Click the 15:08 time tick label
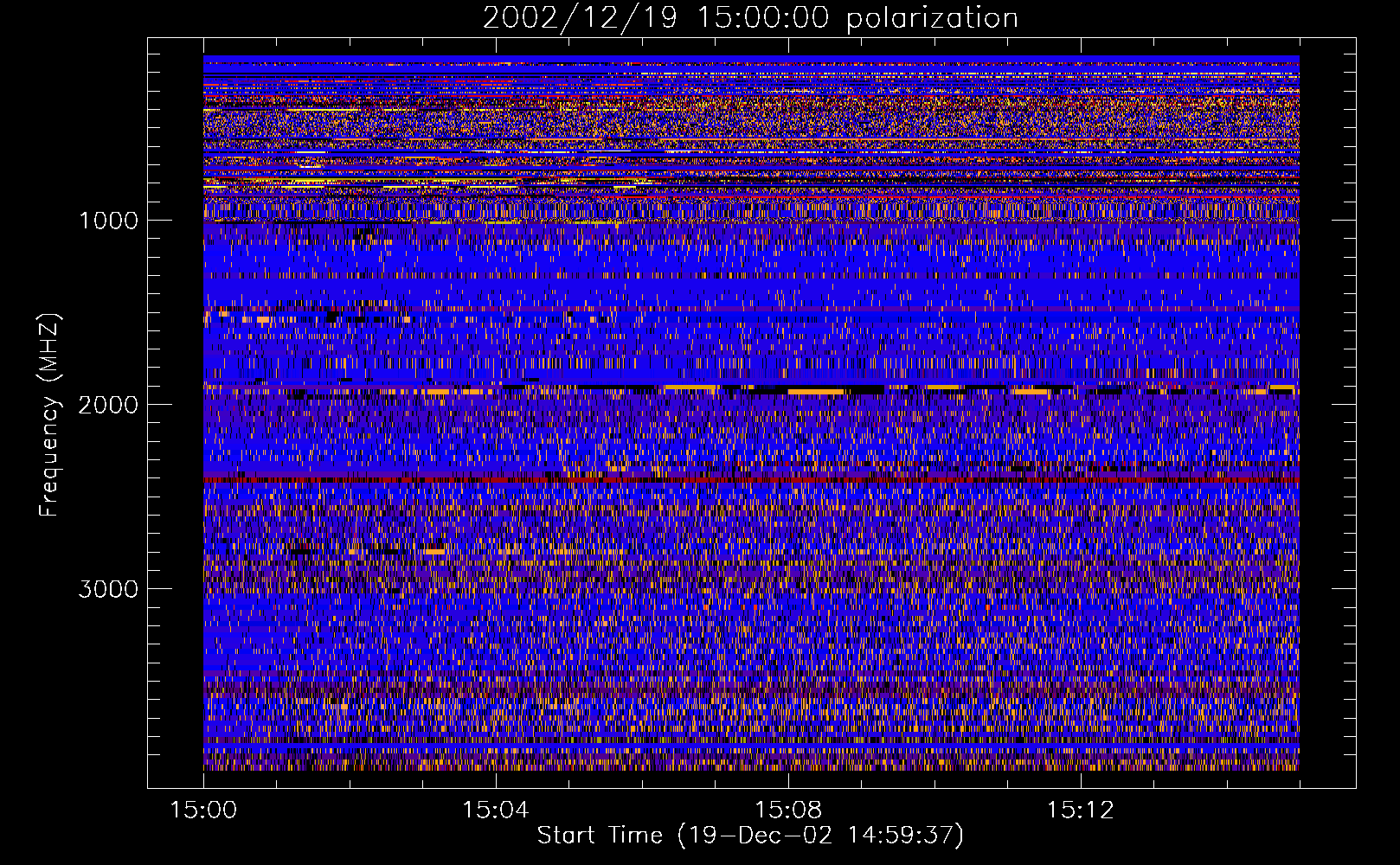 pyautogui.click(x=787, y=811)
